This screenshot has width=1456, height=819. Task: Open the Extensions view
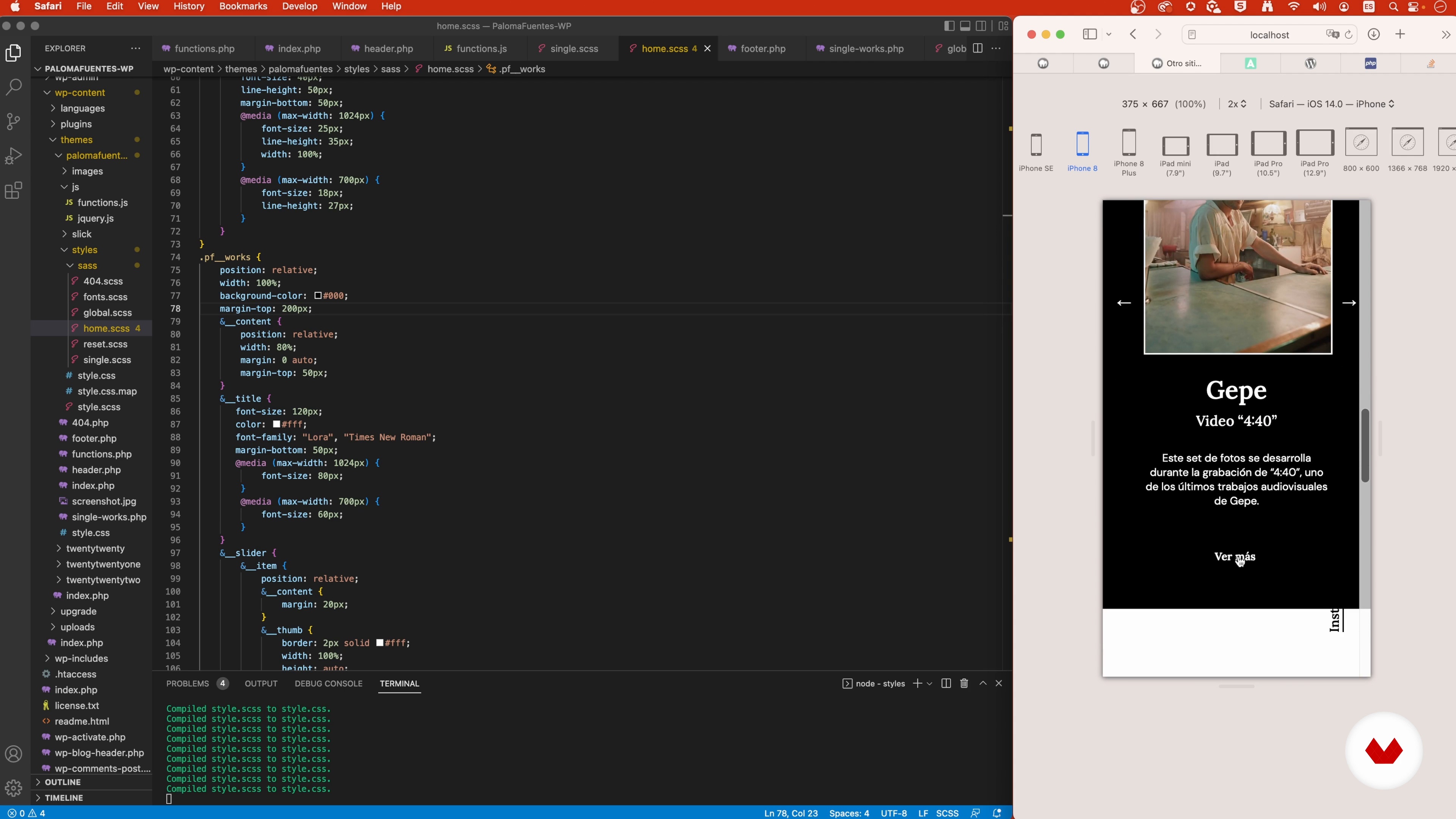[x=14, y=190]
